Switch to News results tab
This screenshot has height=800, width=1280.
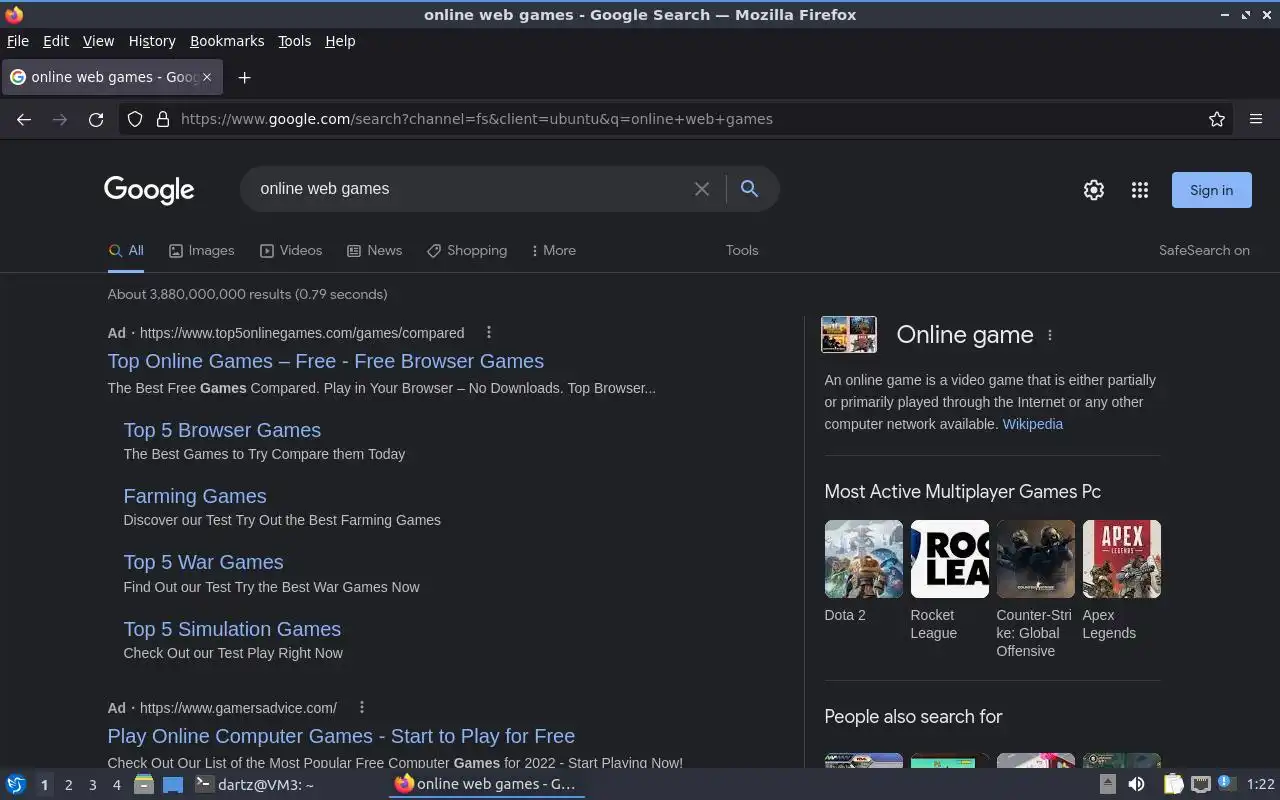click(x=374, y=251)
